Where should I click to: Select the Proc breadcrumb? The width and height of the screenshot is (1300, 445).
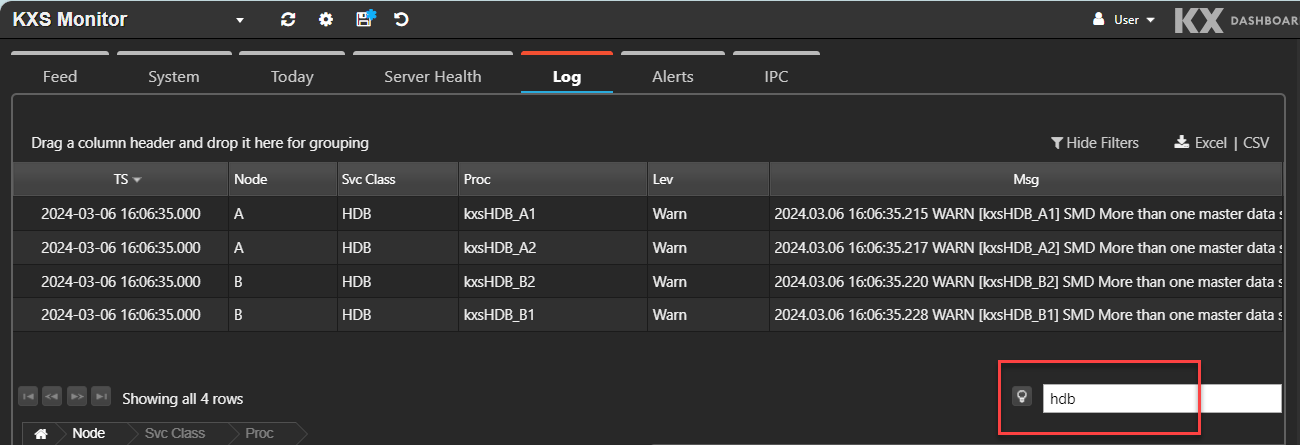click(260, 433)
